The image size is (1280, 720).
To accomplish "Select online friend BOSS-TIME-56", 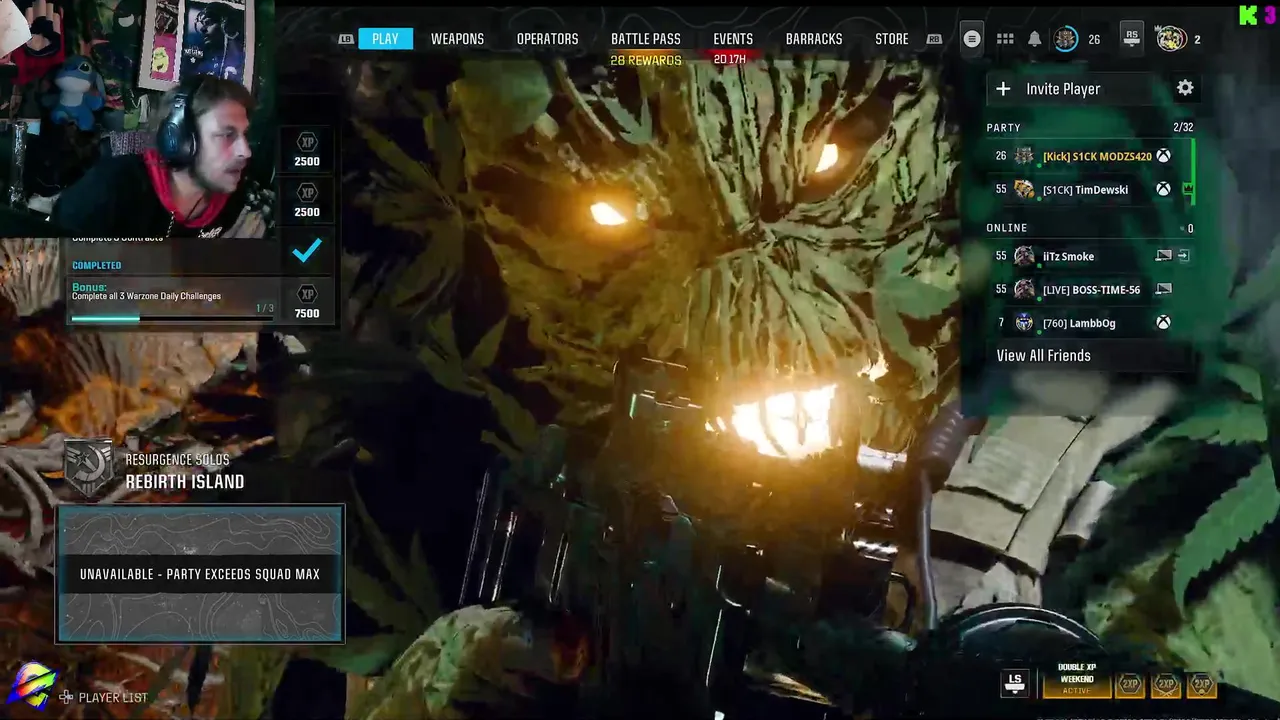I will pos(1089,289).
